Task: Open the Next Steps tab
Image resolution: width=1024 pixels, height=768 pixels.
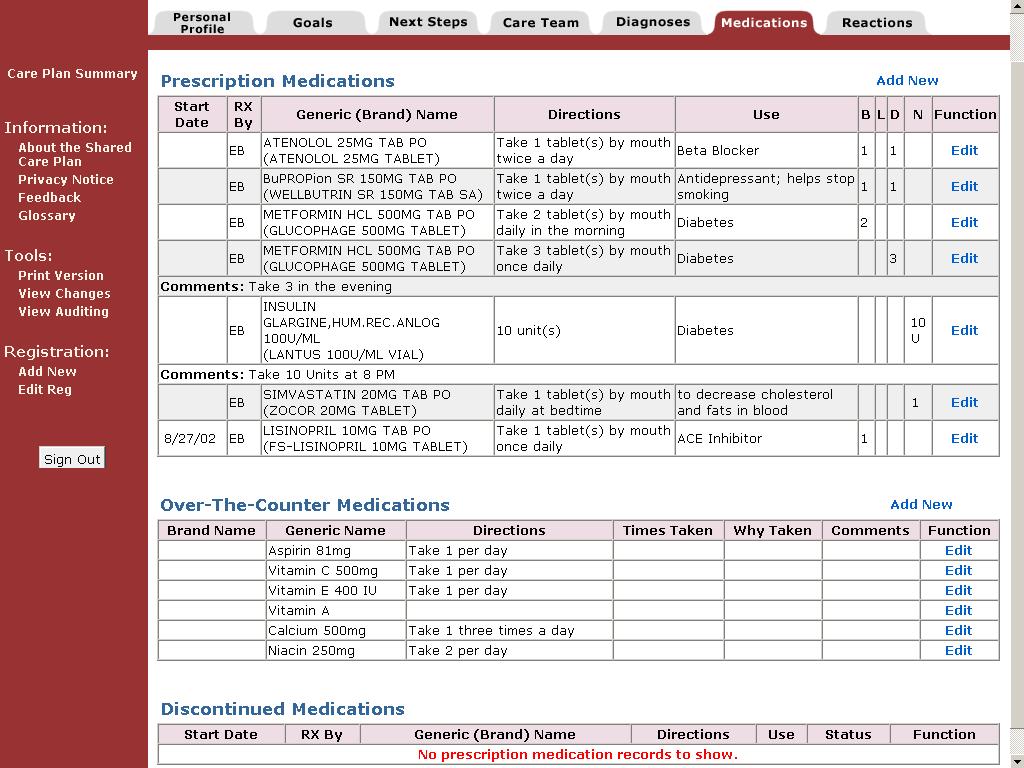Action: point(428,22)
